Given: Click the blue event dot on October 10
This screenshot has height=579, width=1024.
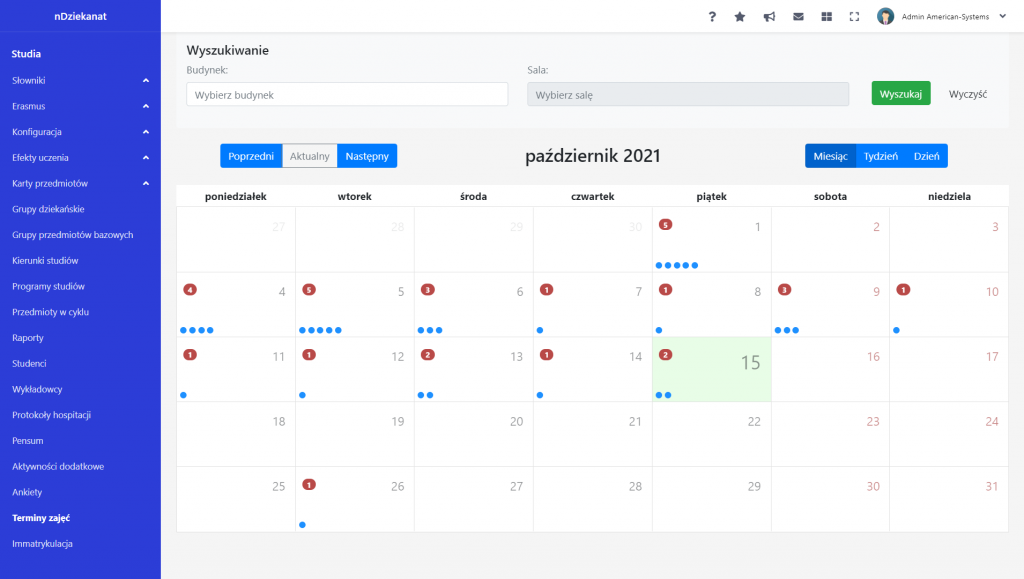Looking at the screenshot, I should (897, 330).
